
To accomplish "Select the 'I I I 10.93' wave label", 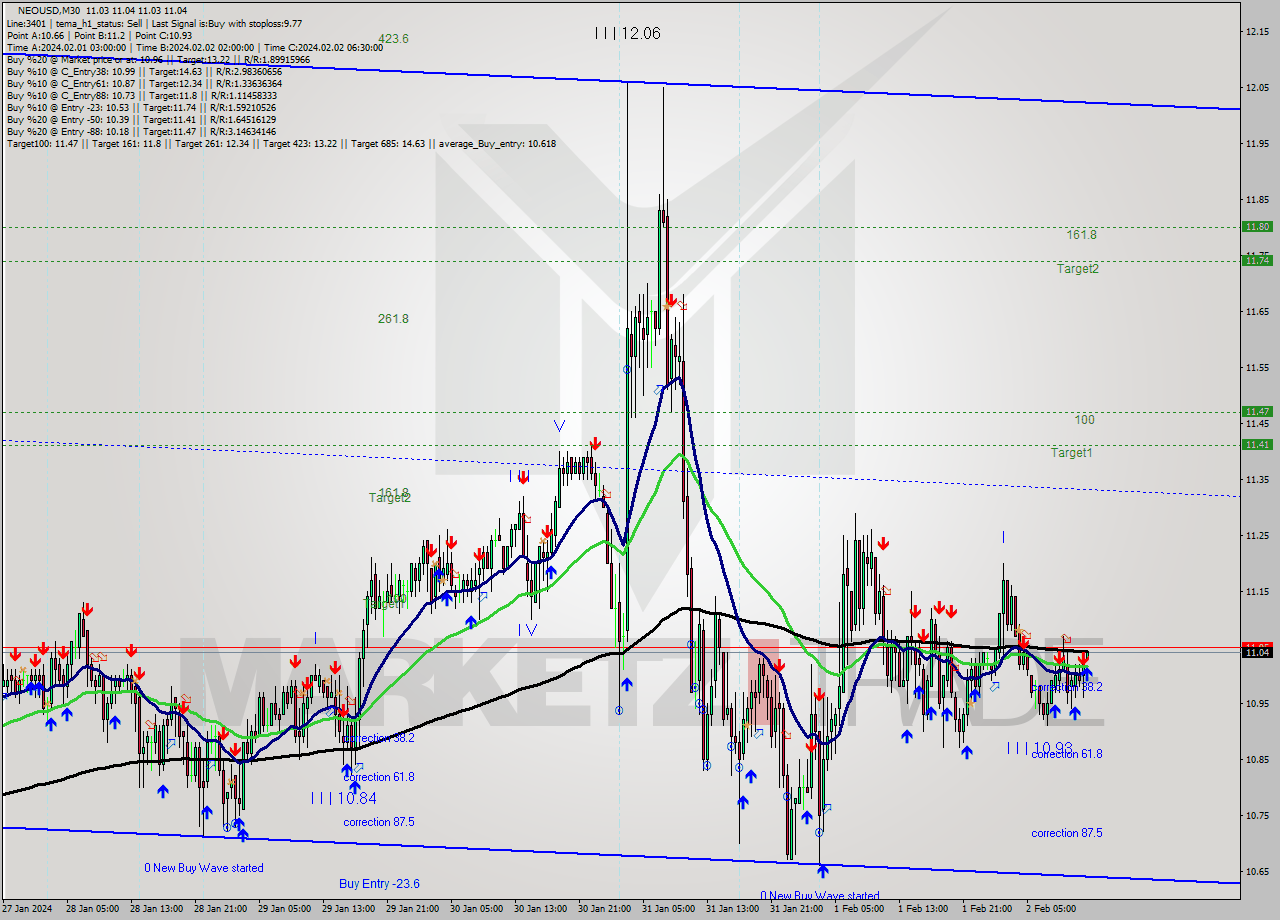I will click(x=1040, y=748).
